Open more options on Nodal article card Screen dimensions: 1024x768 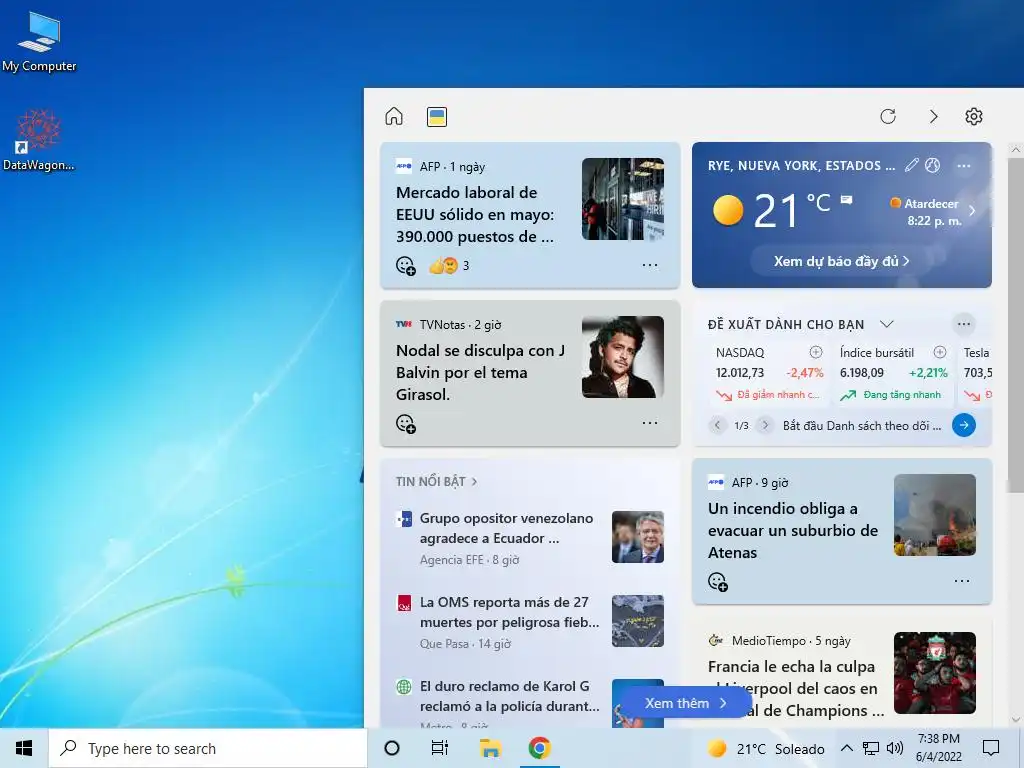(650, 423)
